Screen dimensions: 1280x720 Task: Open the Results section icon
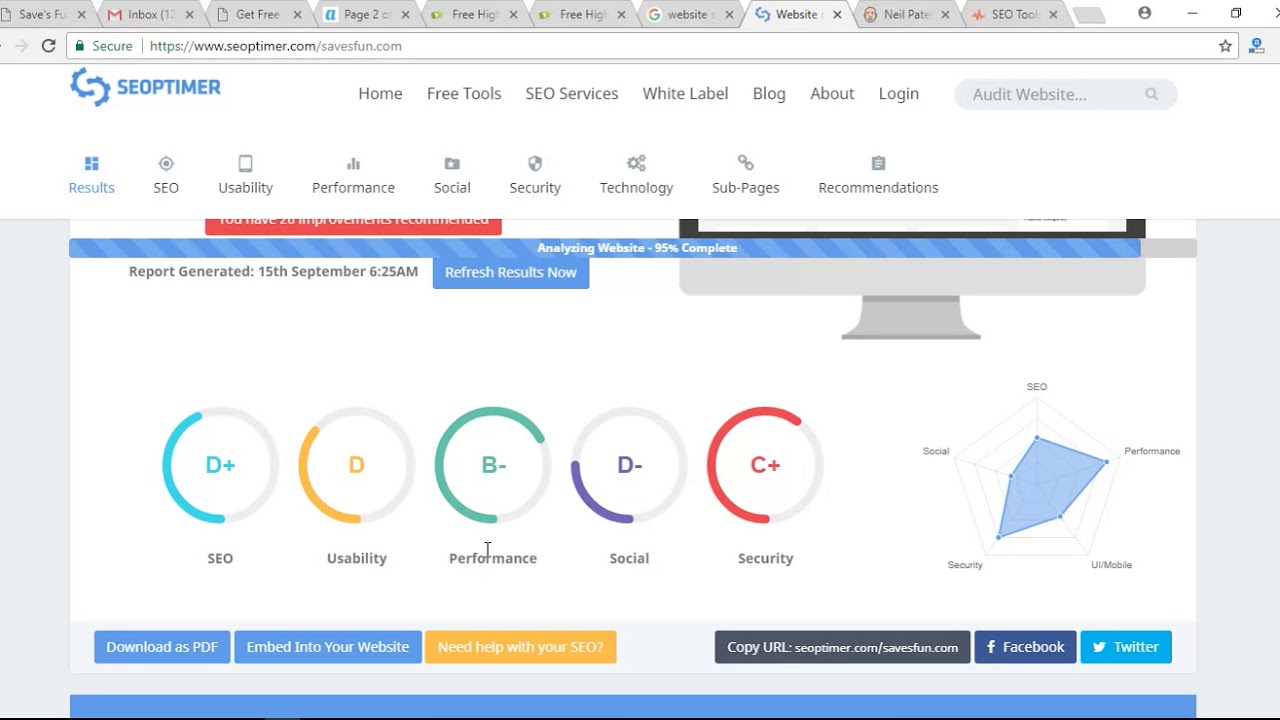pos(92,163)
